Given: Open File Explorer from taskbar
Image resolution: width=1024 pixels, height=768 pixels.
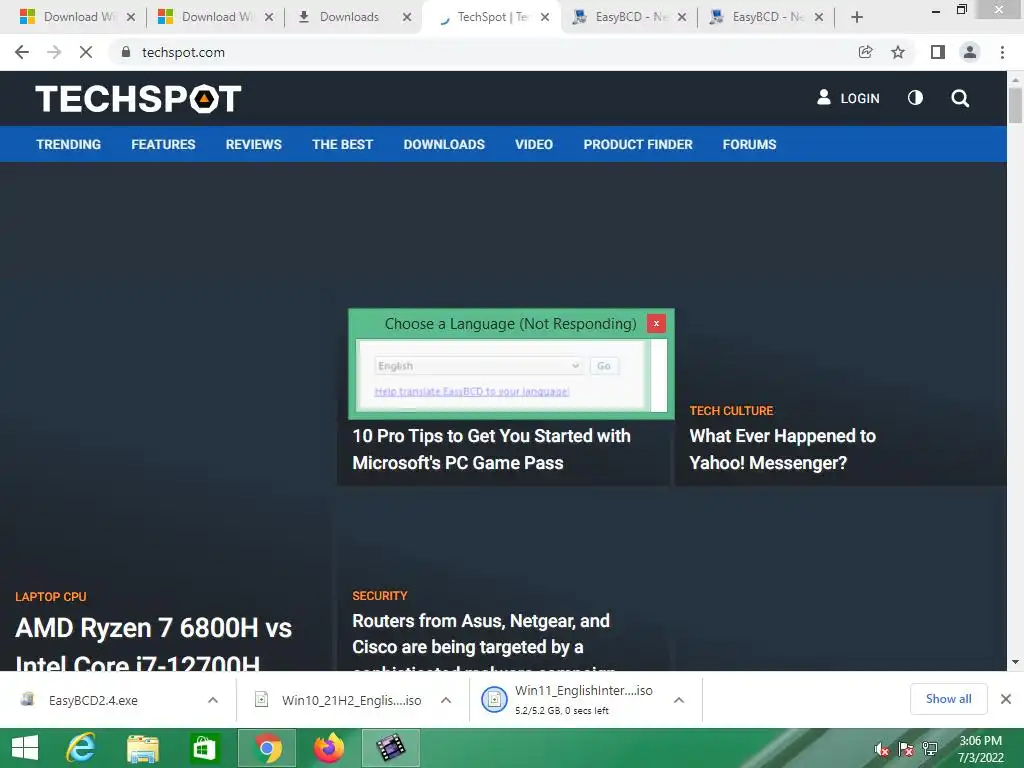Looking at the screenshot, I should 142,748.
